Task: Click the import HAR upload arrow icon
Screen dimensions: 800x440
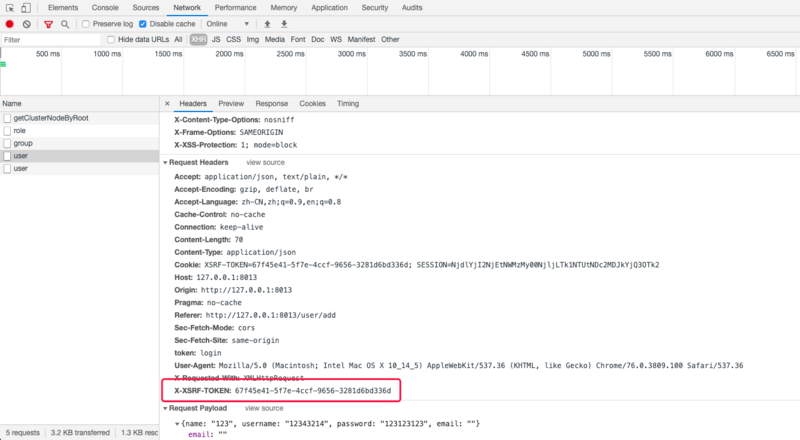Action: (x=267, y=24)
